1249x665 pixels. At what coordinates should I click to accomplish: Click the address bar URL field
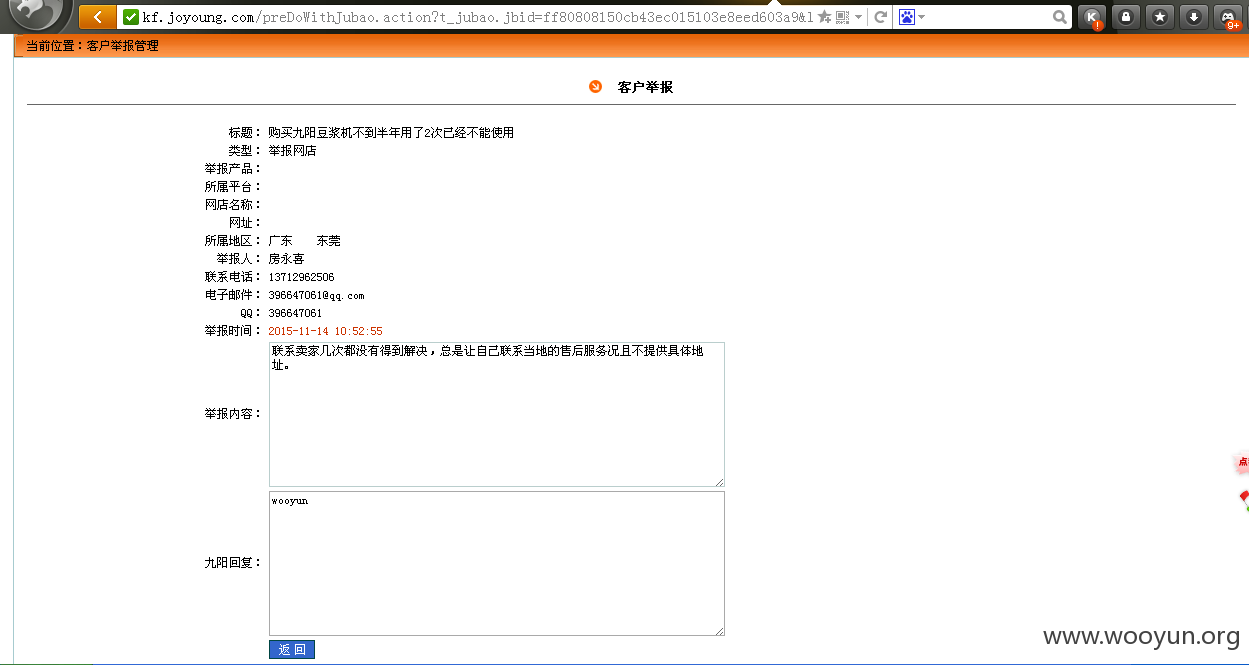click(x=477, y=17)
